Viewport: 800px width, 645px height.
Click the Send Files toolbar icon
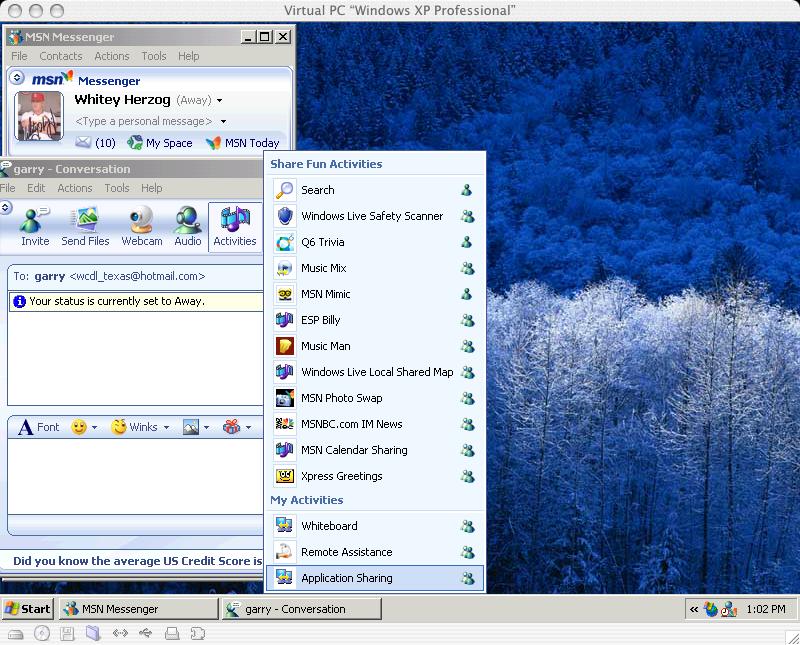85,227
